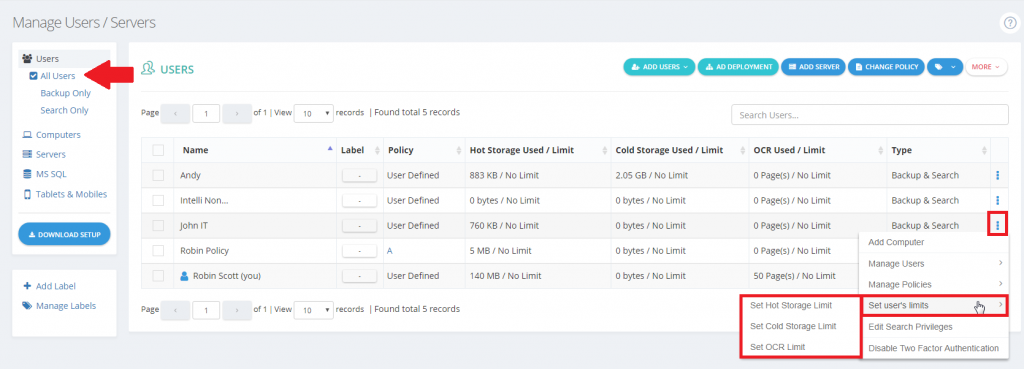Click the AD Deployment button
The width and height of the screenshot is (1024, 369).
[738, 67]
